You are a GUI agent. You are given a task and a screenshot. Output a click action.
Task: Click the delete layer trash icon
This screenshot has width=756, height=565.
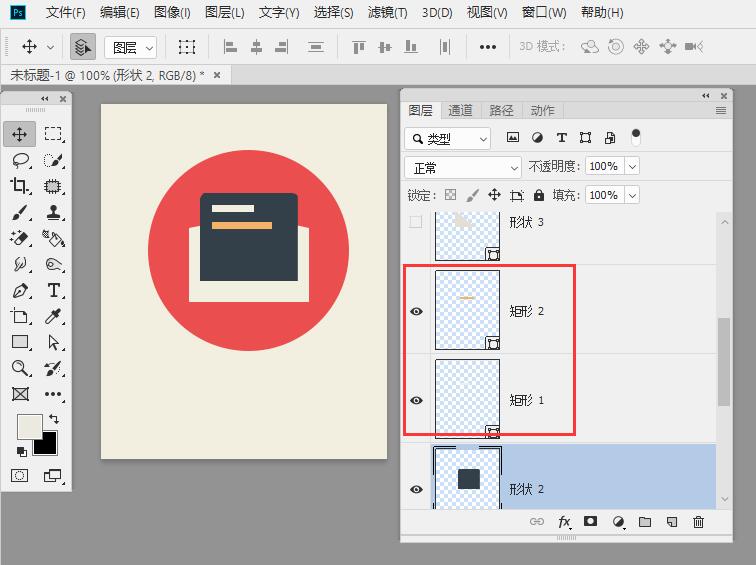tap(698, 522)
